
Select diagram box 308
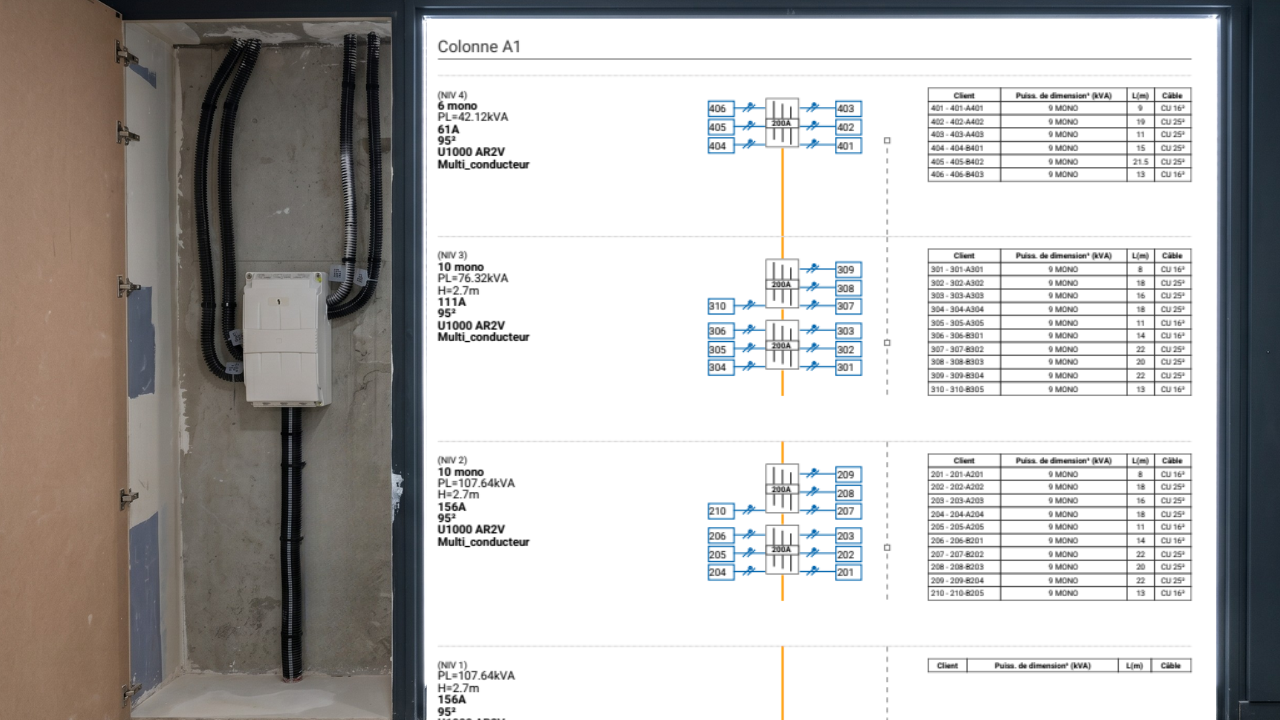click(847, 288)
